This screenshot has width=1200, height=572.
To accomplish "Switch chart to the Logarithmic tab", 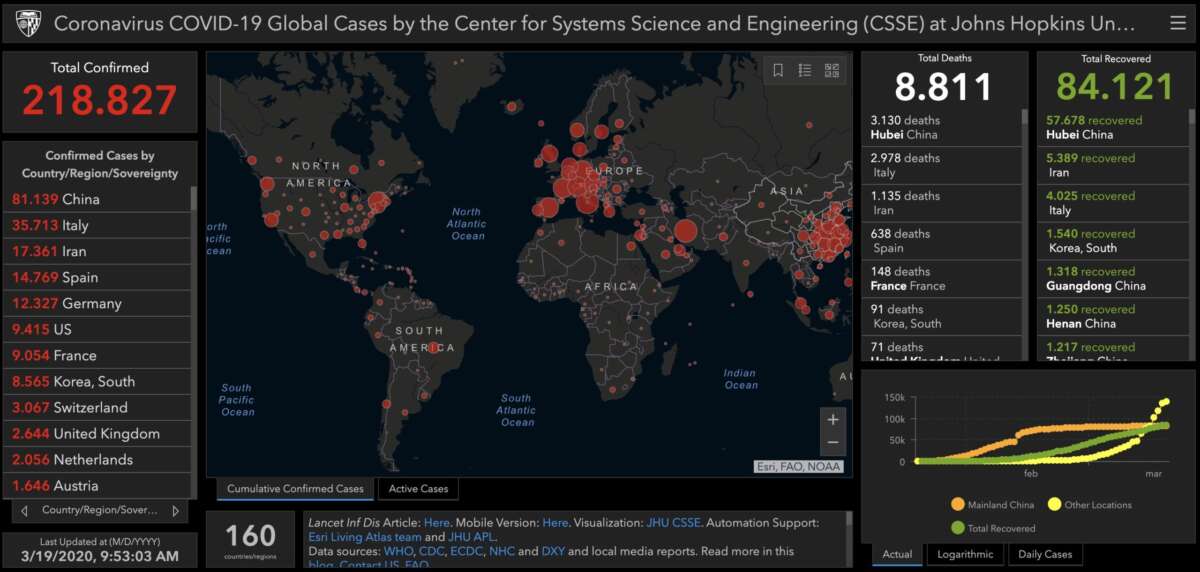I will click(x=964, y=554).
